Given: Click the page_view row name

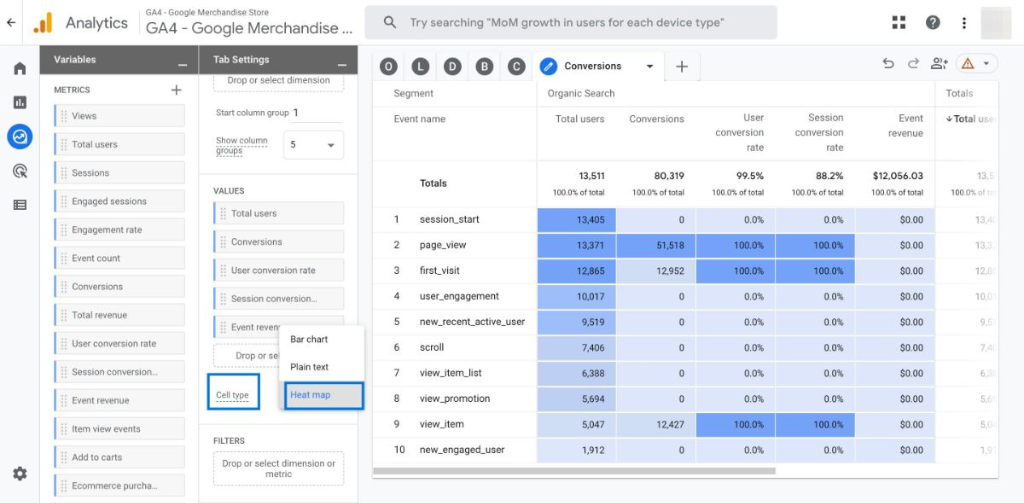Looking at the screenshot, I should (443, 245).
